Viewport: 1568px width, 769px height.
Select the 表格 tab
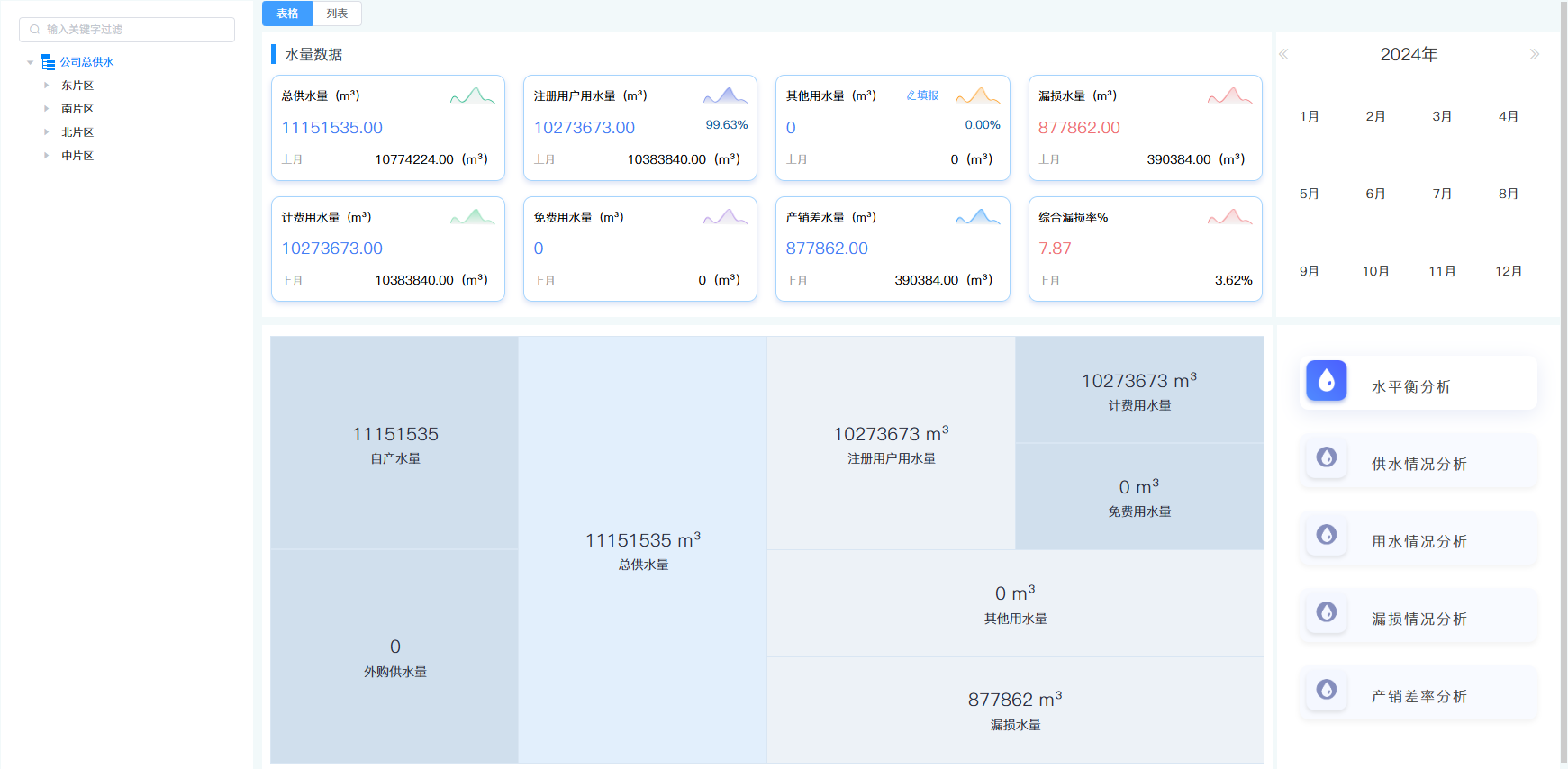[x=287, y=14]
